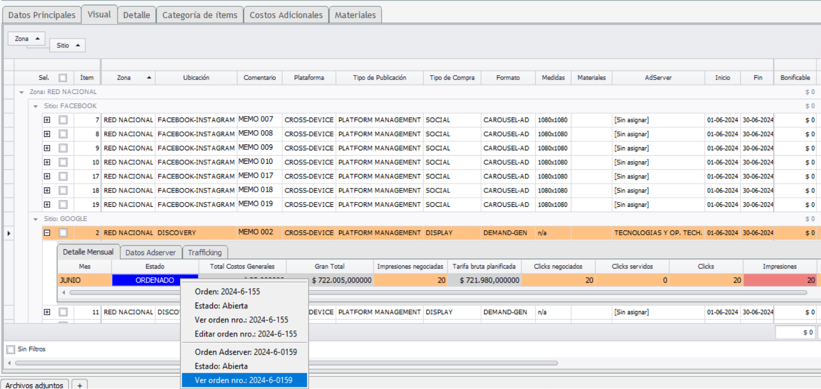Screen dimensions: 821x389
Task: Expand row details for item 11
Action: tap(47, 312)
